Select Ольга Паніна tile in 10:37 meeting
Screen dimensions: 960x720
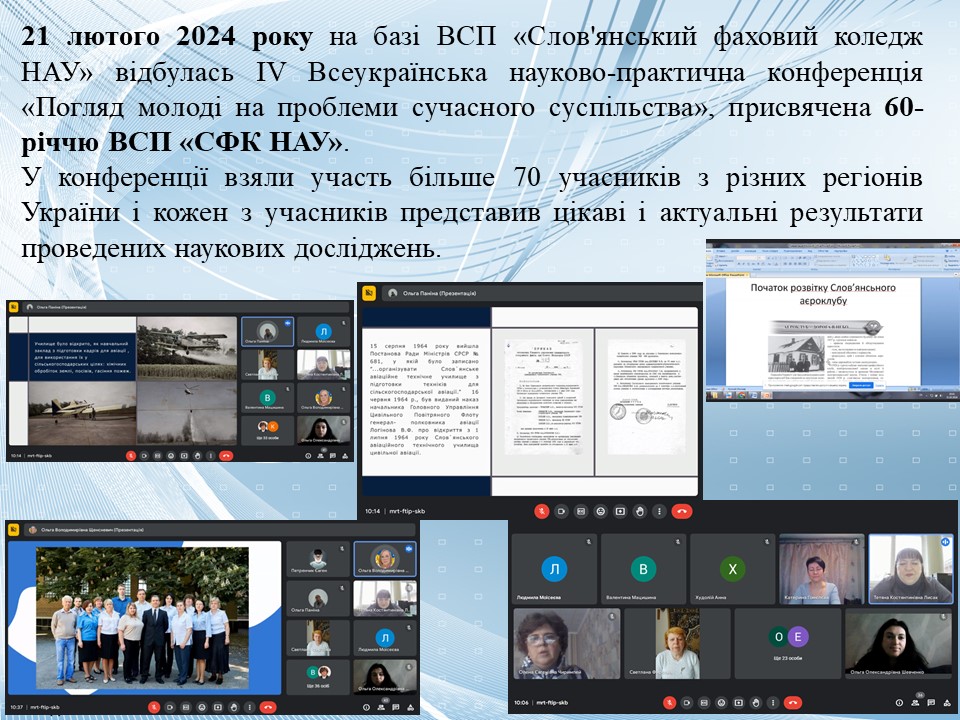tap(318, 598)
